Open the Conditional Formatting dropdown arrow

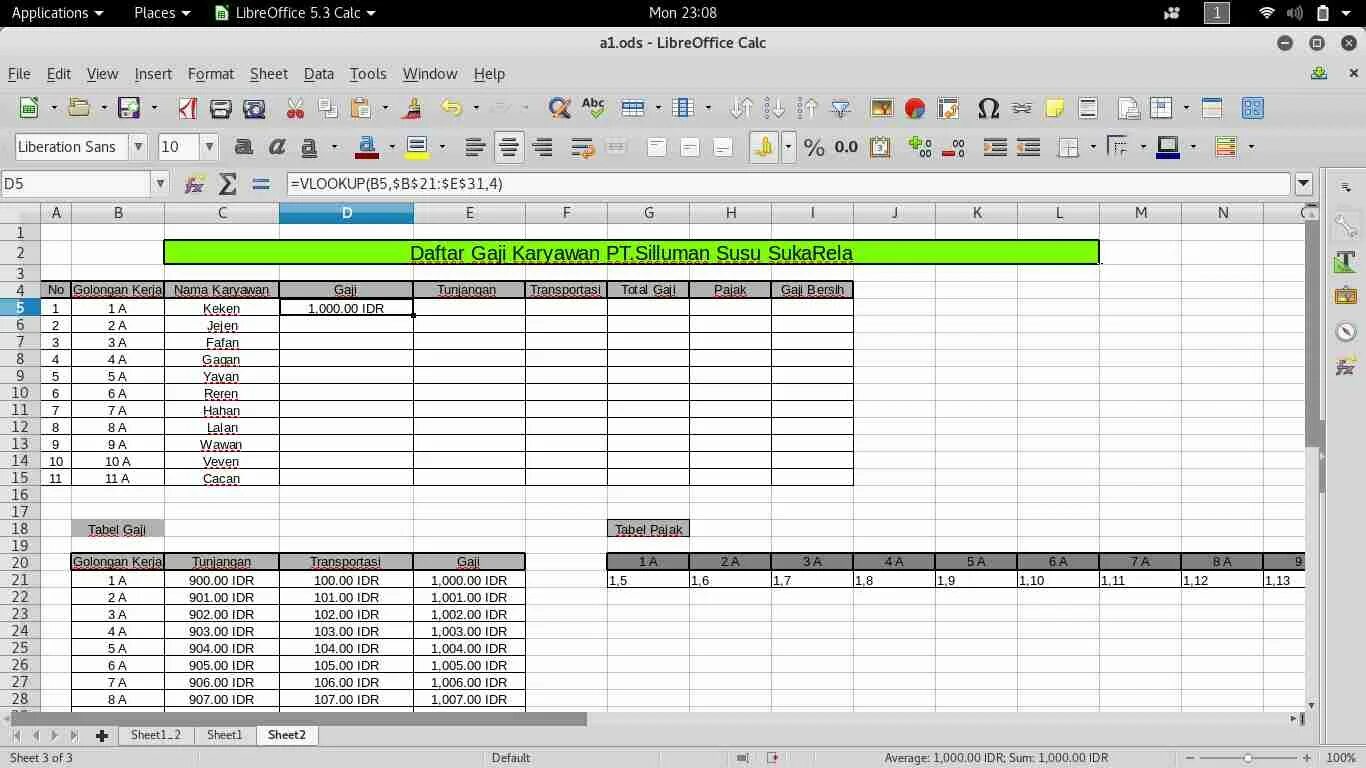click(x=1251, y=147)
